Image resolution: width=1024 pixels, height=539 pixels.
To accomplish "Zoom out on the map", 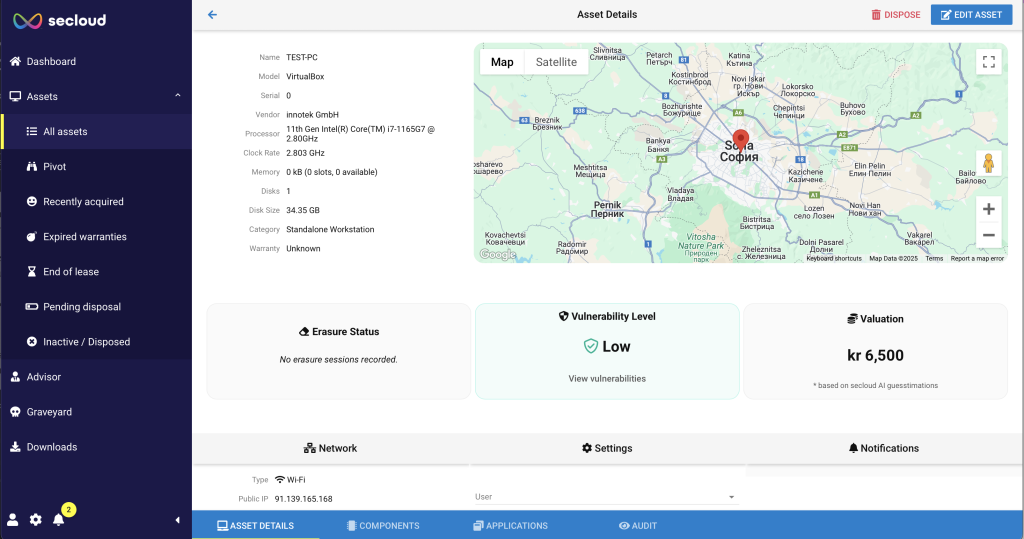I will tap(988, 236).
